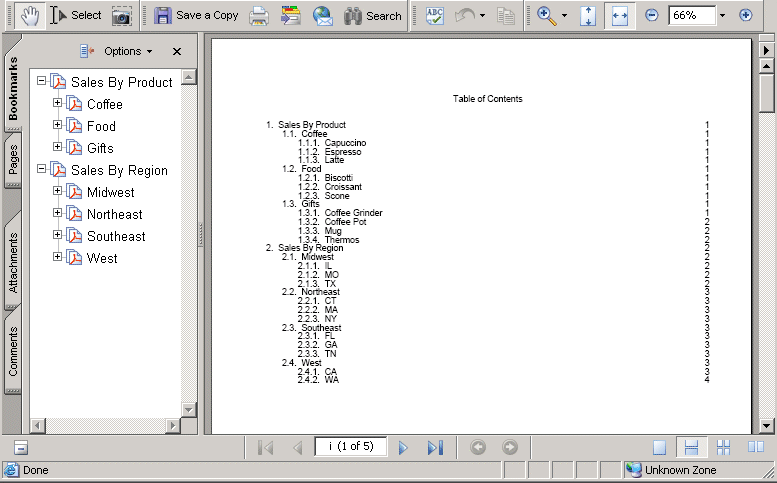Click the page number input field
This screenshot has height=483, width=777.
350,447
